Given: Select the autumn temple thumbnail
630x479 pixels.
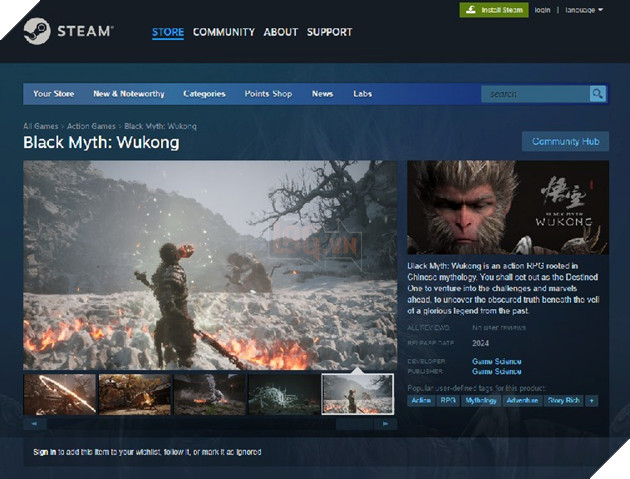Looking at the screenshot, I should click(x=135, y=395).
